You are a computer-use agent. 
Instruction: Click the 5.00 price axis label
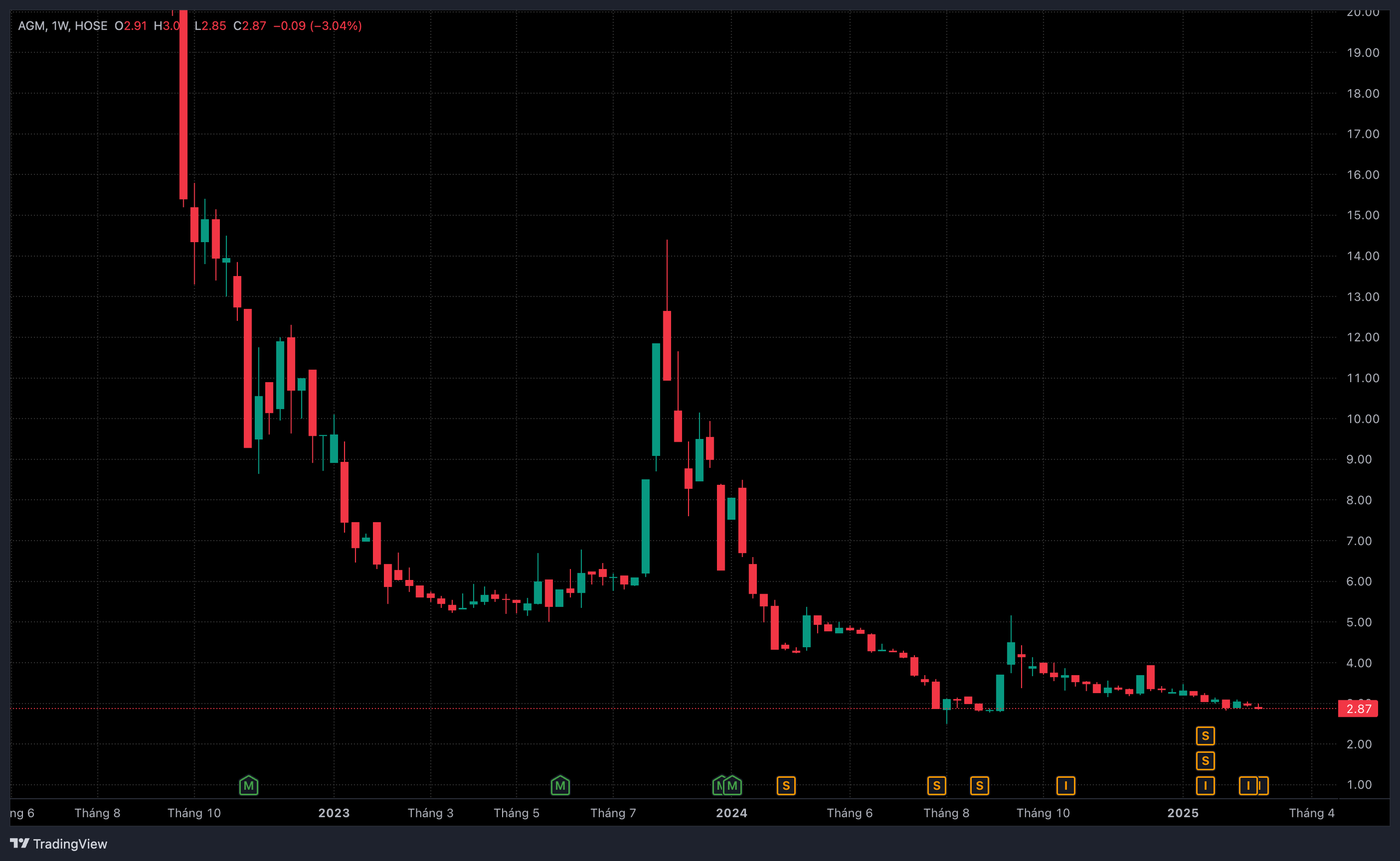[1359, 622]
